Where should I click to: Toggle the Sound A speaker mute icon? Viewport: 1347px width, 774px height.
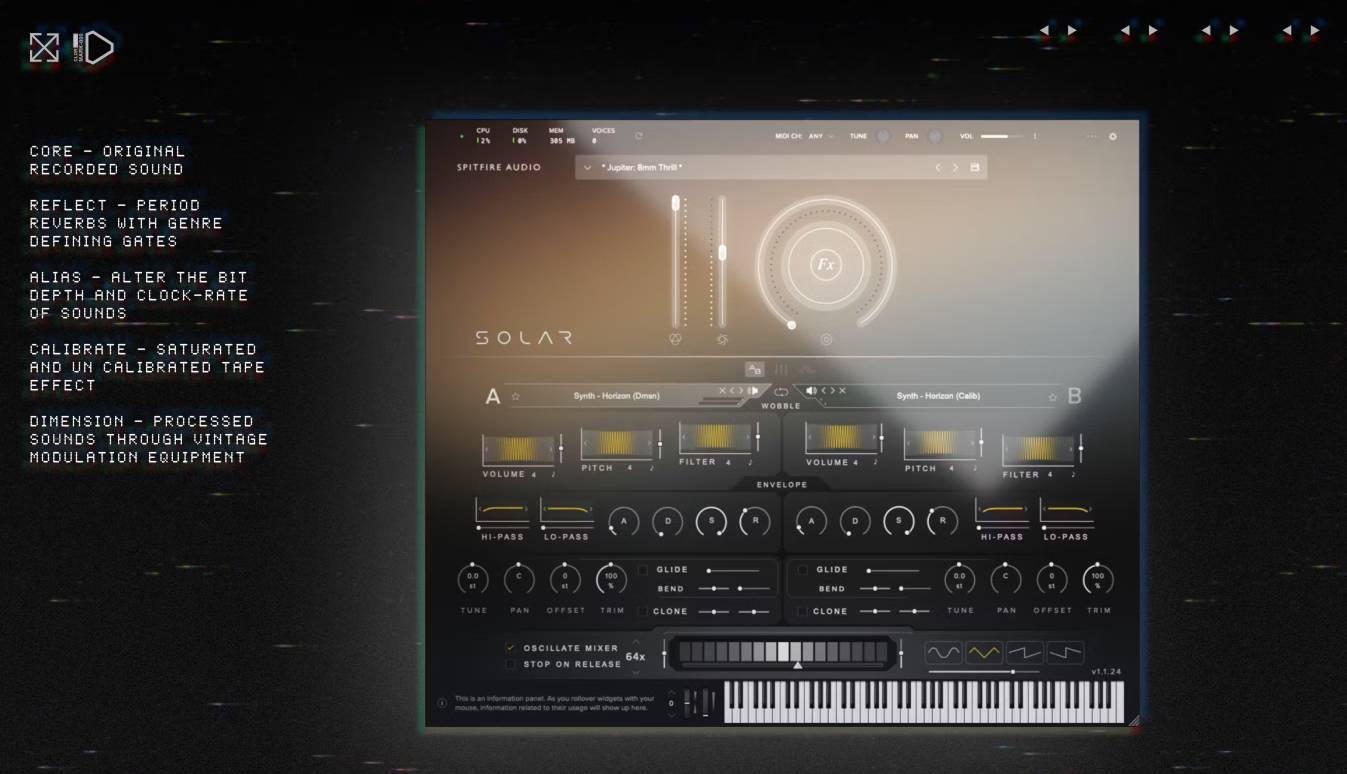[753, 390]
